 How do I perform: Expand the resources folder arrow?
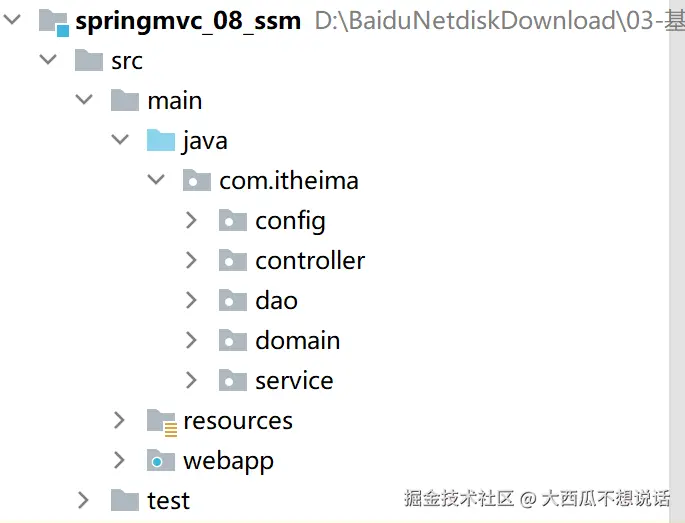tap(120, 420)
